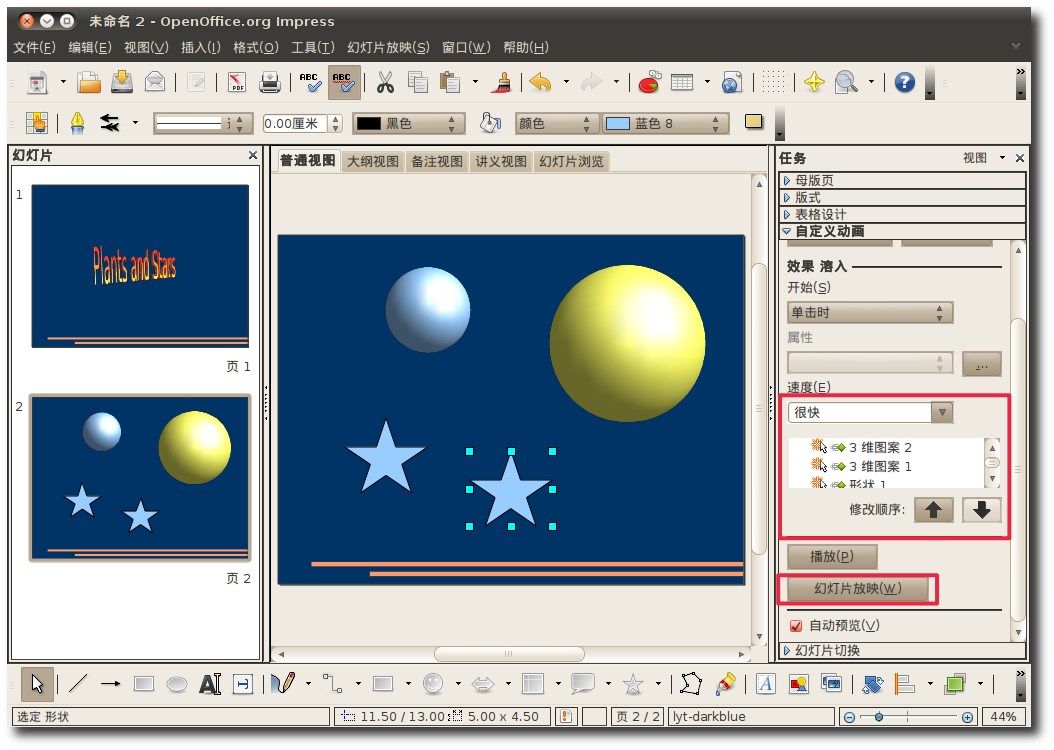
Task: Insert a chart icon
Action: [x=649, y=83]
